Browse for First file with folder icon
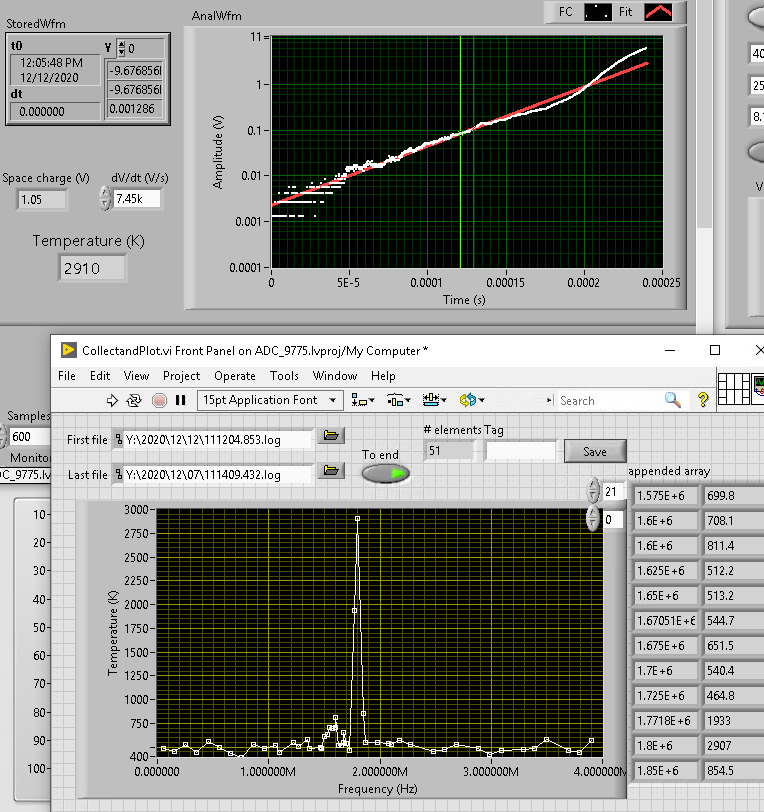 click(x=330, y=435)
